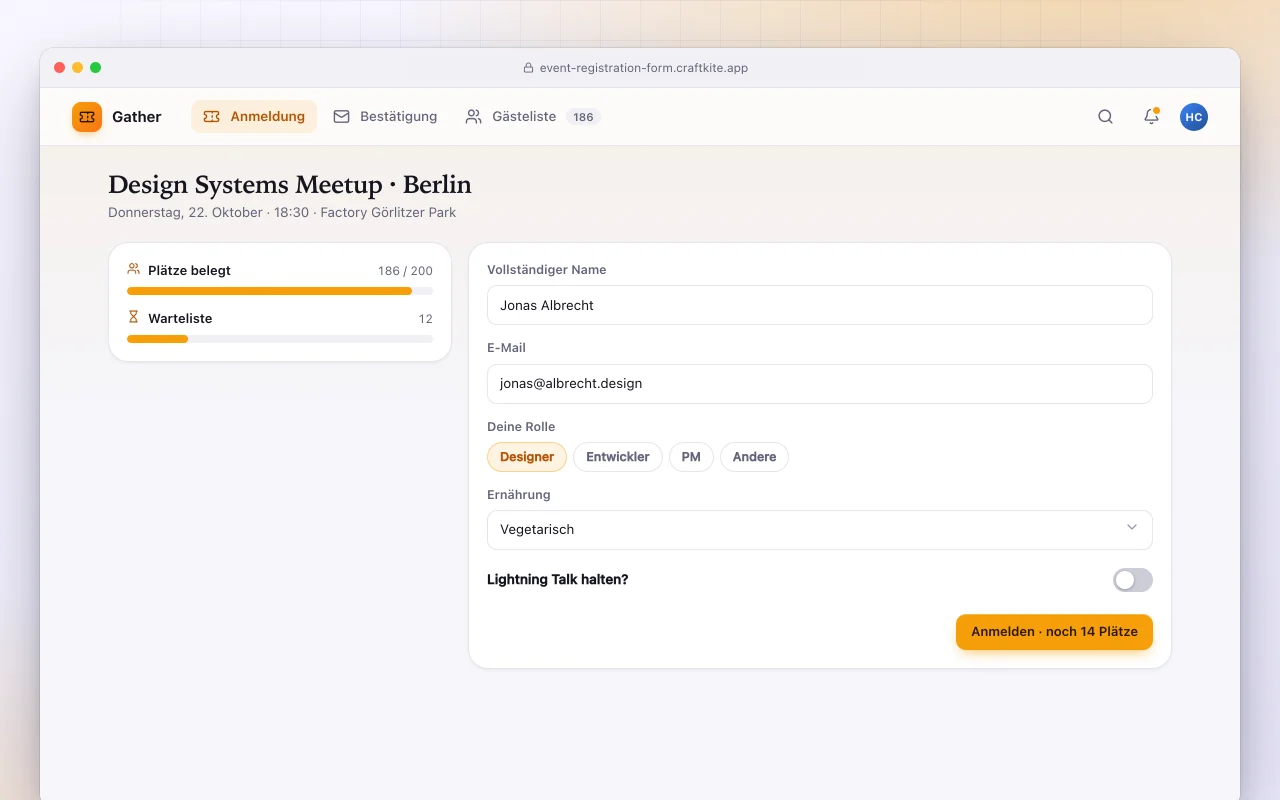Click the URL event-registration-form.craftkite.app
Image resolution: width=1280 pixels, height=800 pixels.
pos(644,68)
